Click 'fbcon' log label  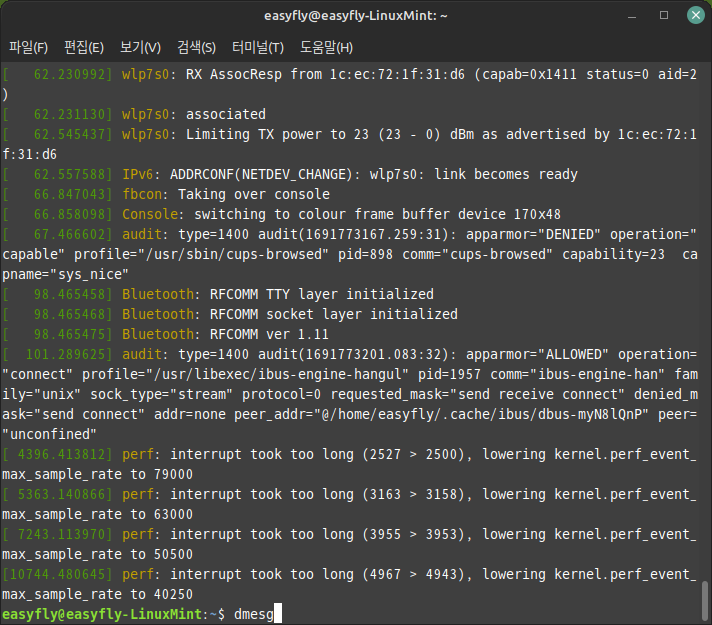coord(142,194)
